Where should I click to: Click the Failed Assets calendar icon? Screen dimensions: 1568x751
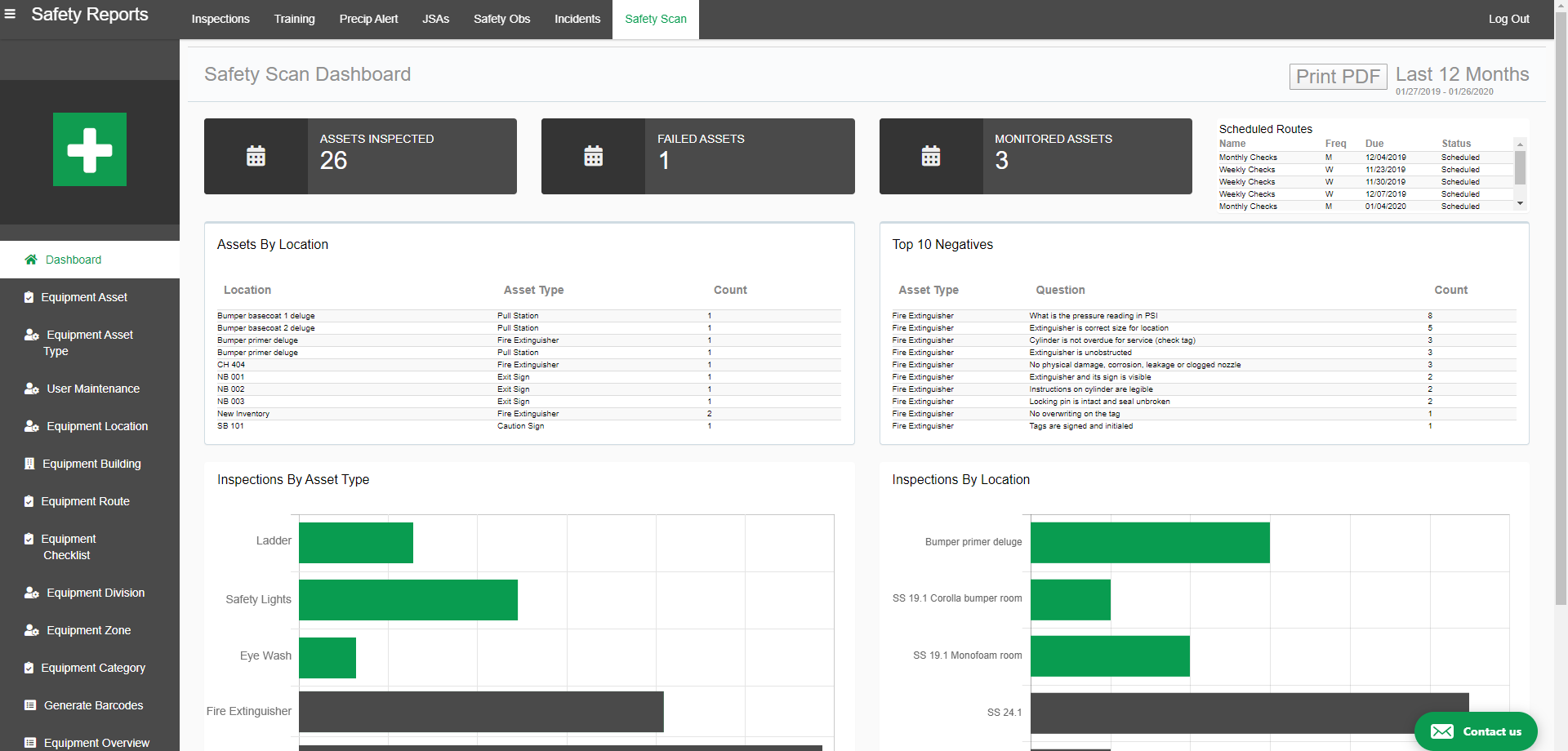[x=594, y=156]
